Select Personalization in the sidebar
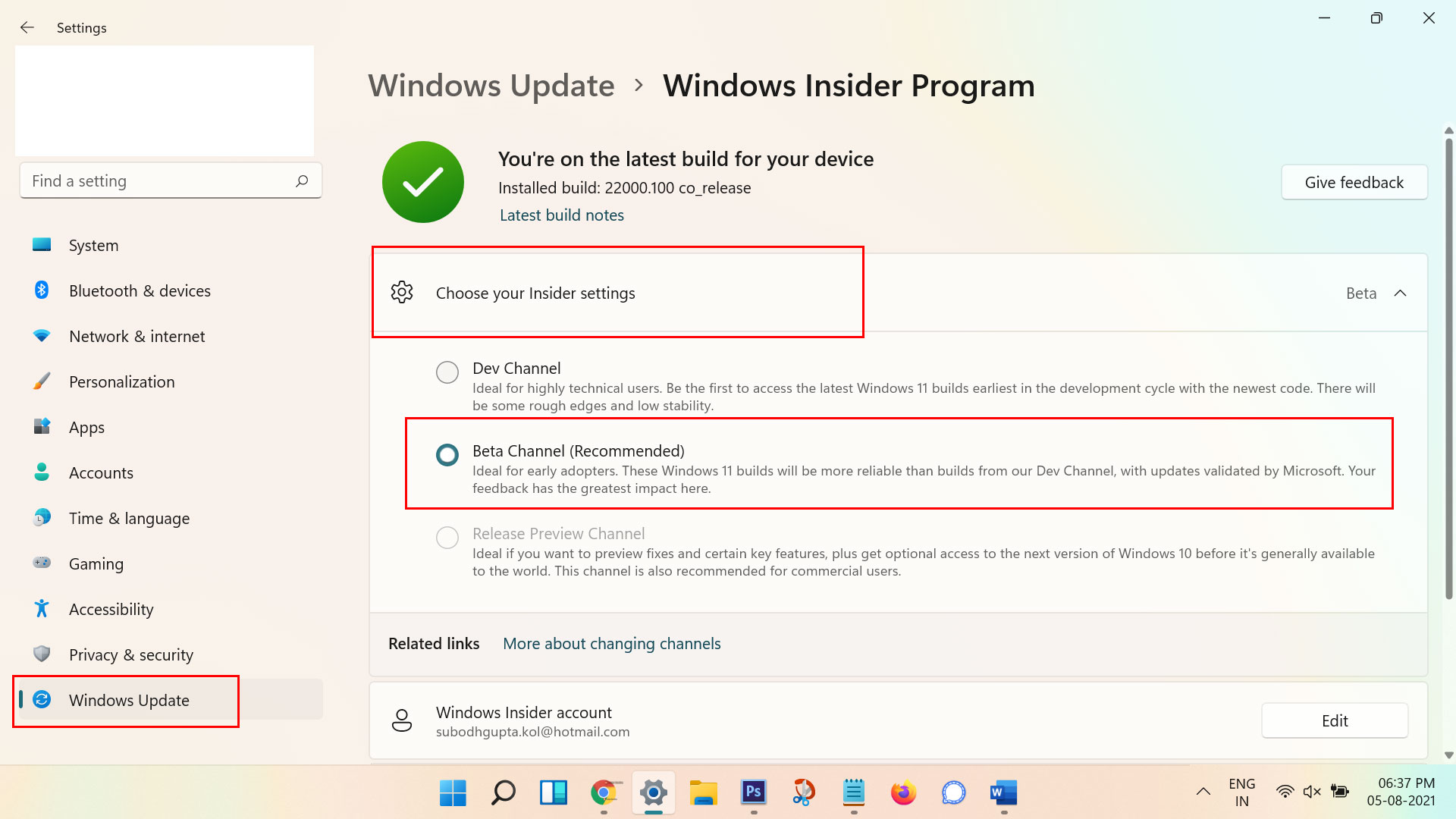The height and width of the screenshot is (819, 1456). click(121, 381)
